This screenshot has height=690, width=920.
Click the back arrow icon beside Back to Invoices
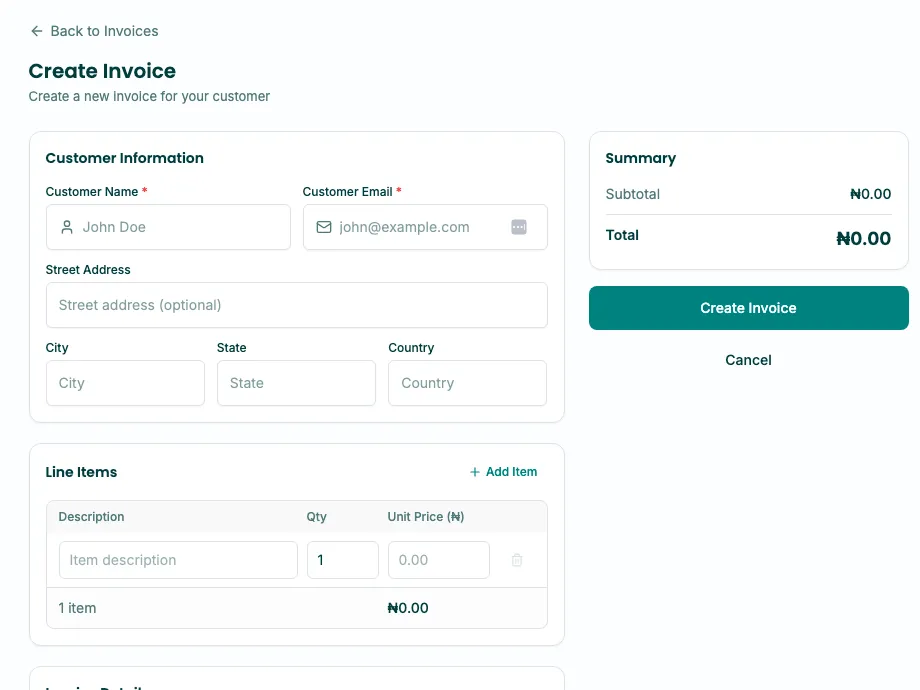click(x=36, y=31)
